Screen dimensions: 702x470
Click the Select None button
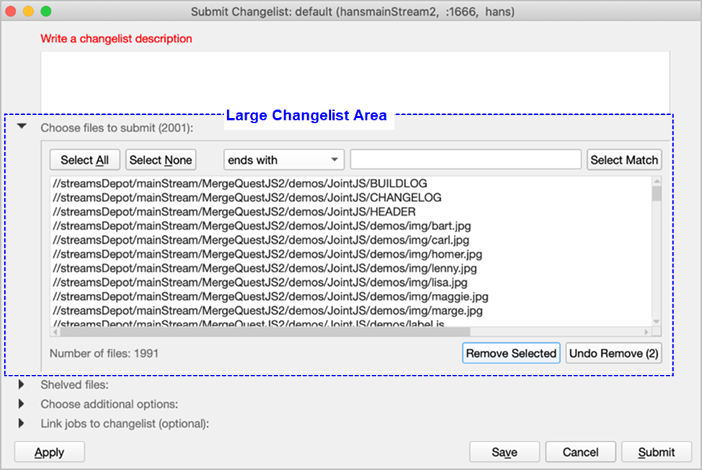pyautogui.click(x=161, y=160)
